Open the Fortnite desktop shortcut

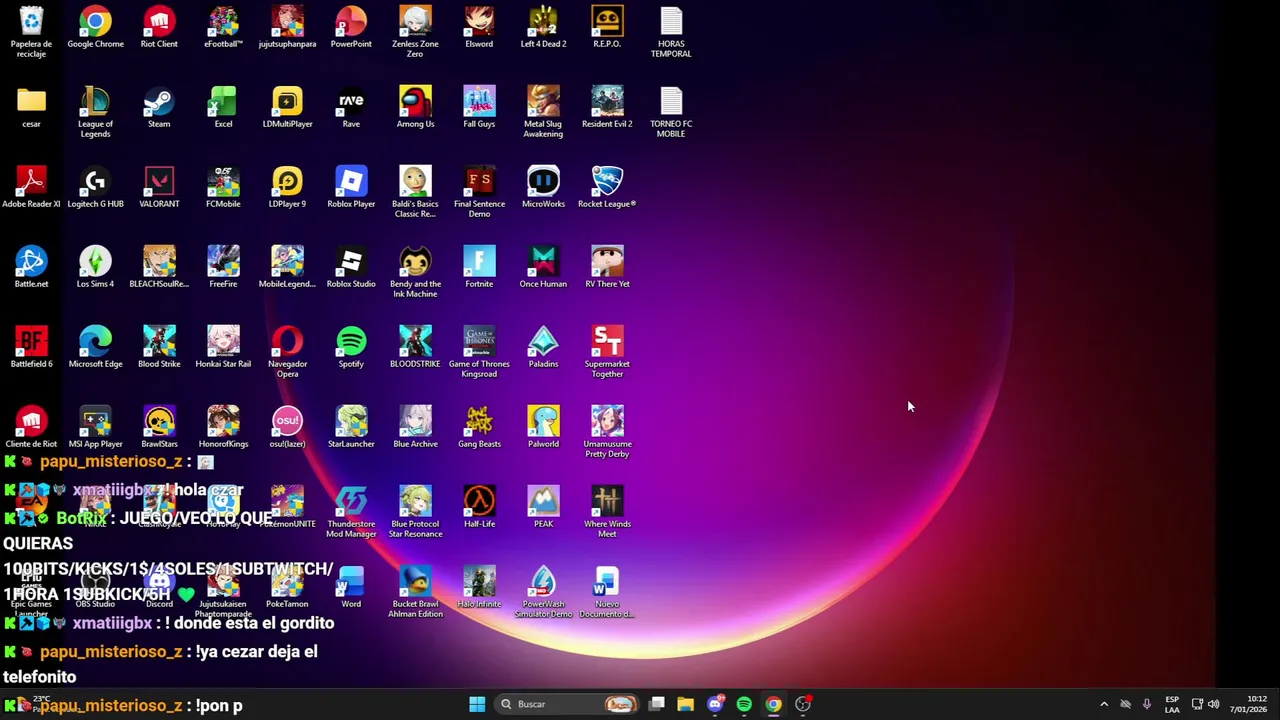point(479,267)
